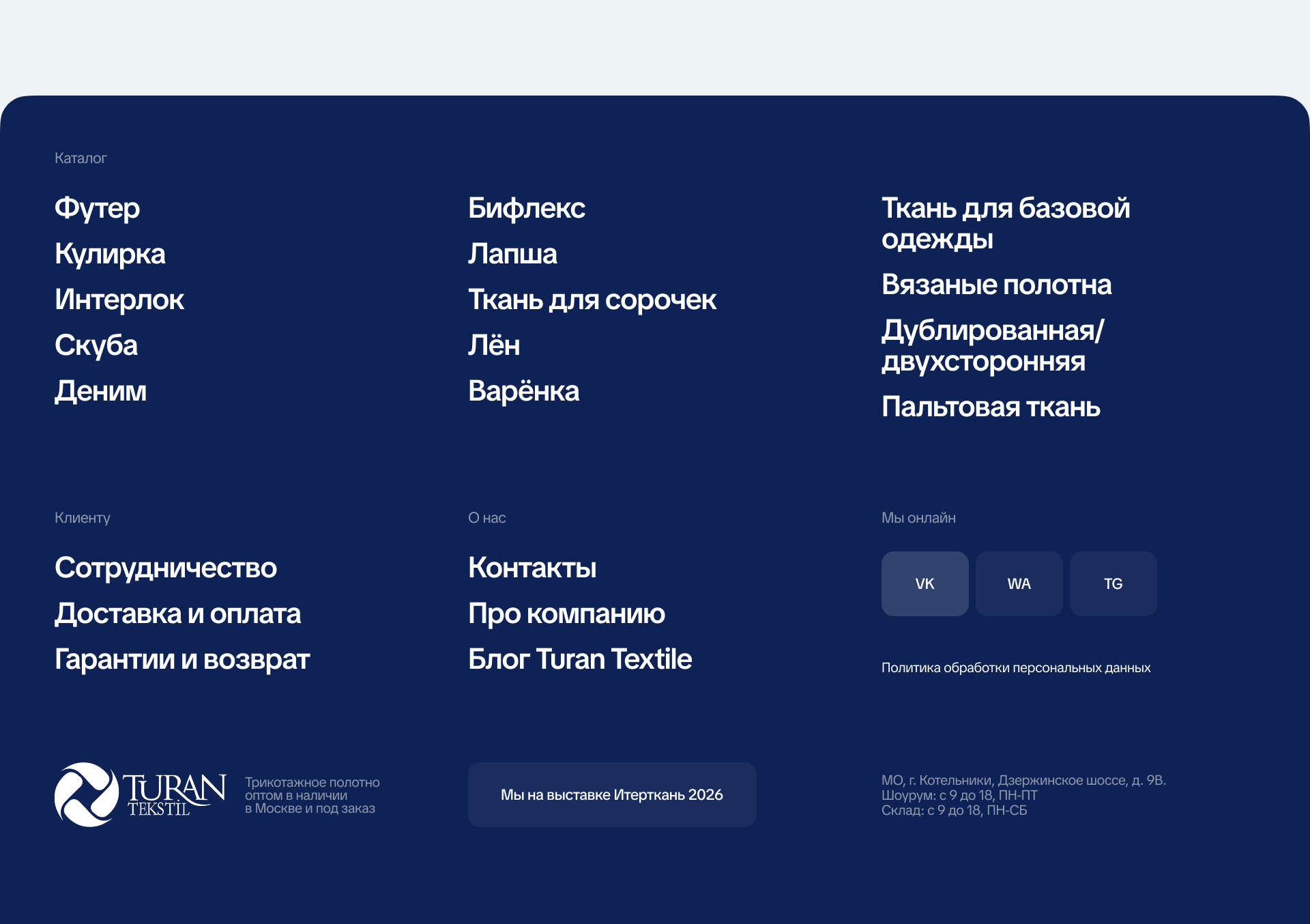Open WhatsApp chat via WA button
This screenshot has width=1310, height=924.
point(1019,583)
